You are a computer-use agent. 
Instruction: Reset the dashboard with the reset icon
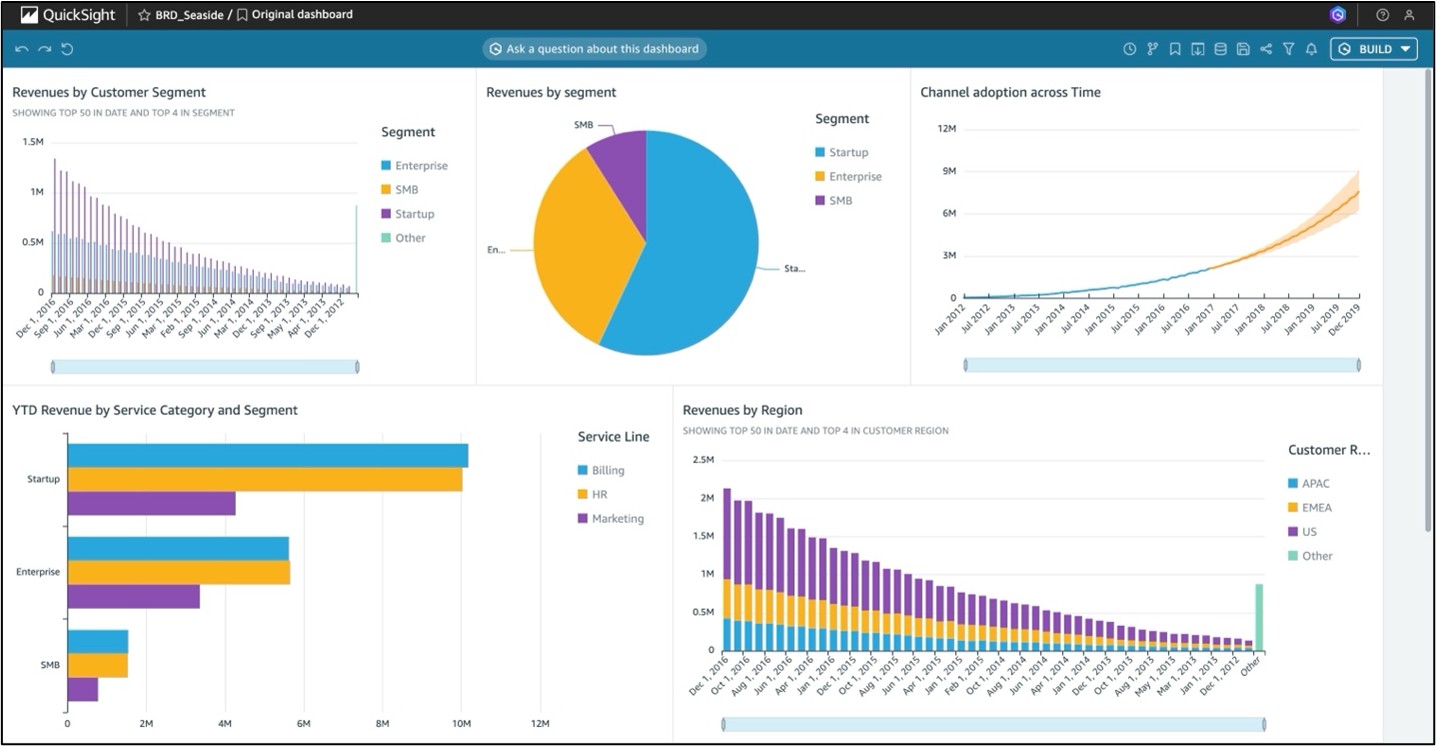point(67,49)
